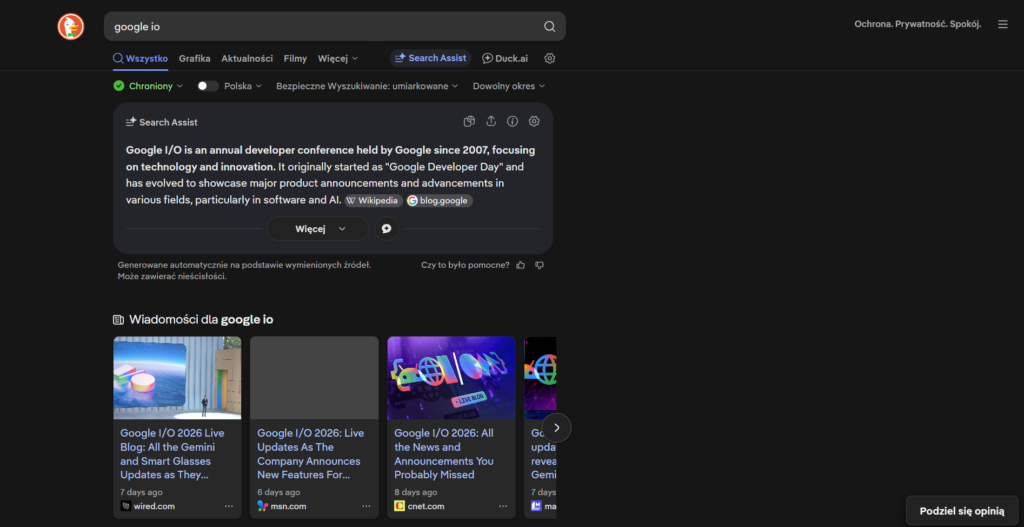Expand the Więcej tab dropdown

pos(338,58)
